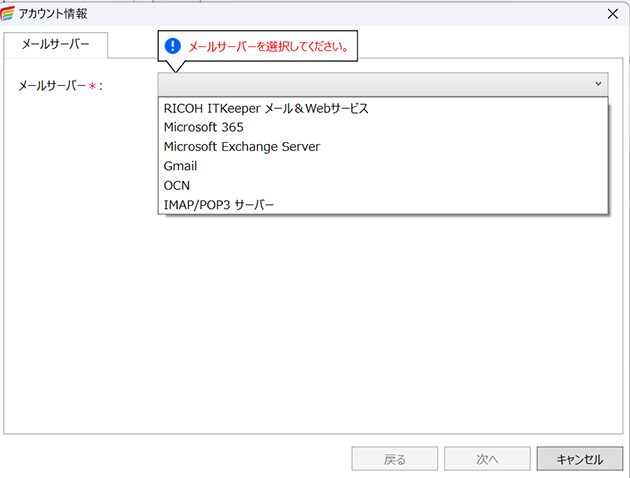The width and height of the screenshot is (630, 478).
Task: Click the empty panel area below the list
Action: click(x=315, y=320)
